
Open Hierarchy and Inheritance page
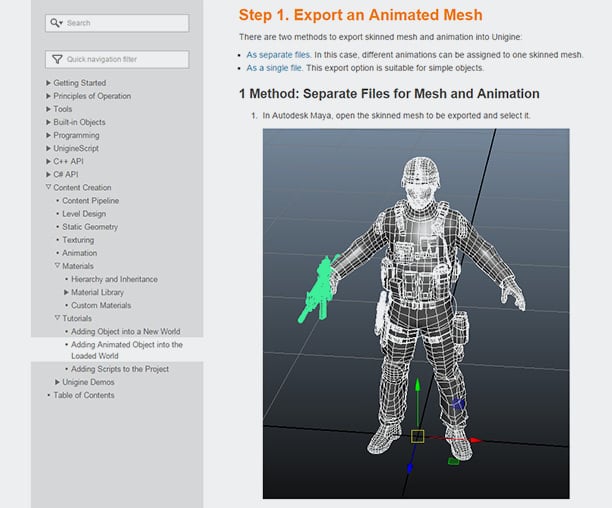coord(114,279)
